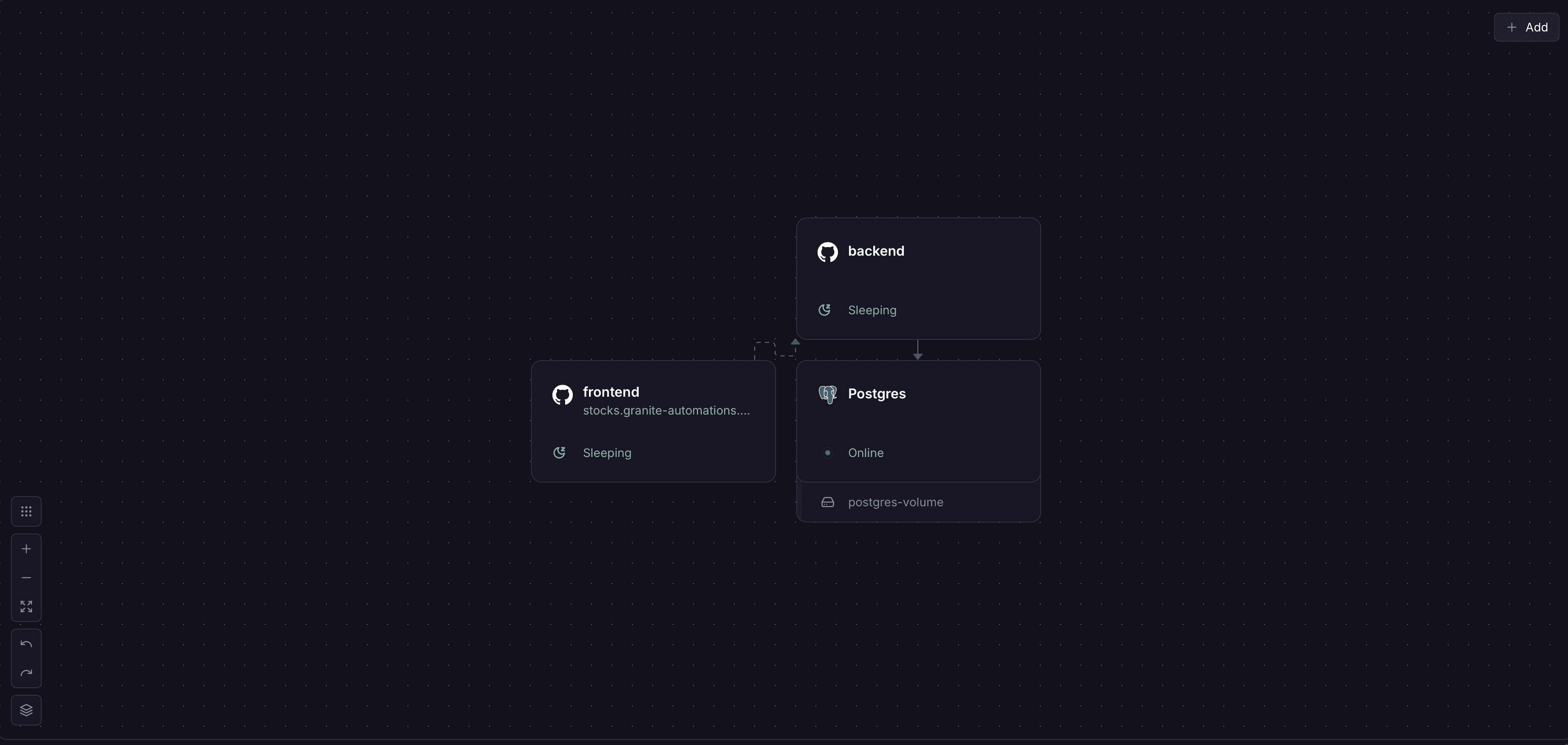
Task: Click the backend Sleeping status text
Action: pos(872,310)
